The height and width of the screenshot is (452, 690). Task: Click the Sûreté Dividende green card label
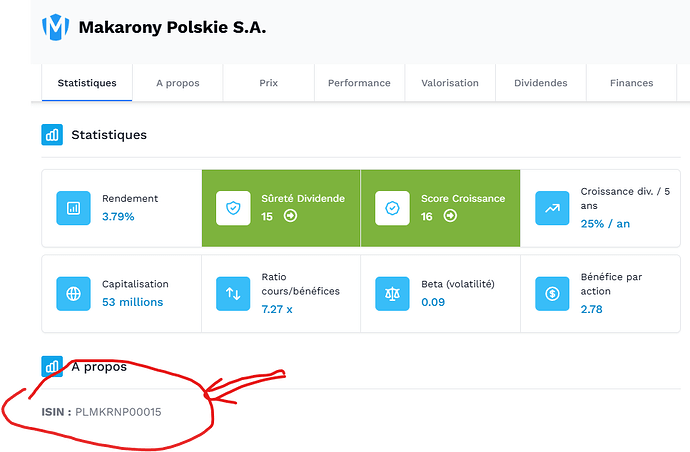303,198
